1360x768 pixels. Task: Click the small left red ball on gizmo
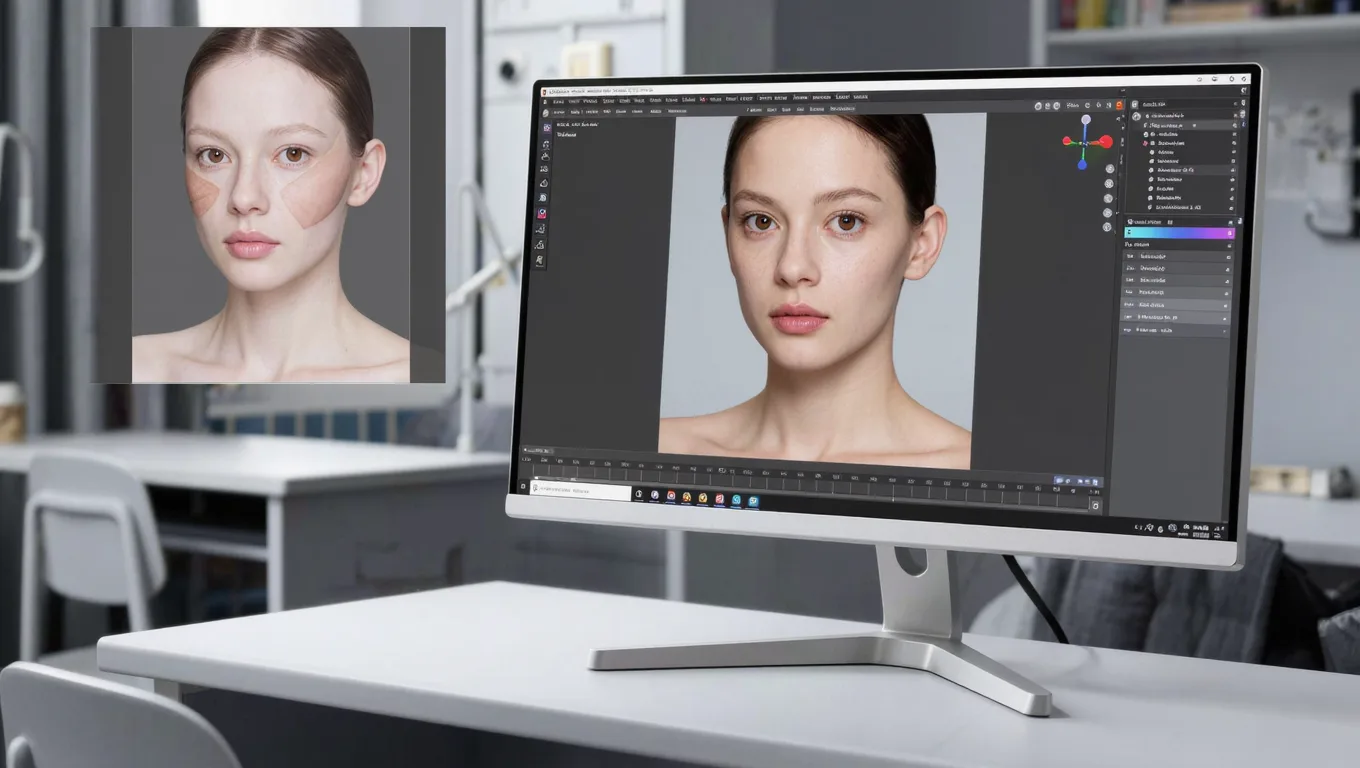[1067, 141]
